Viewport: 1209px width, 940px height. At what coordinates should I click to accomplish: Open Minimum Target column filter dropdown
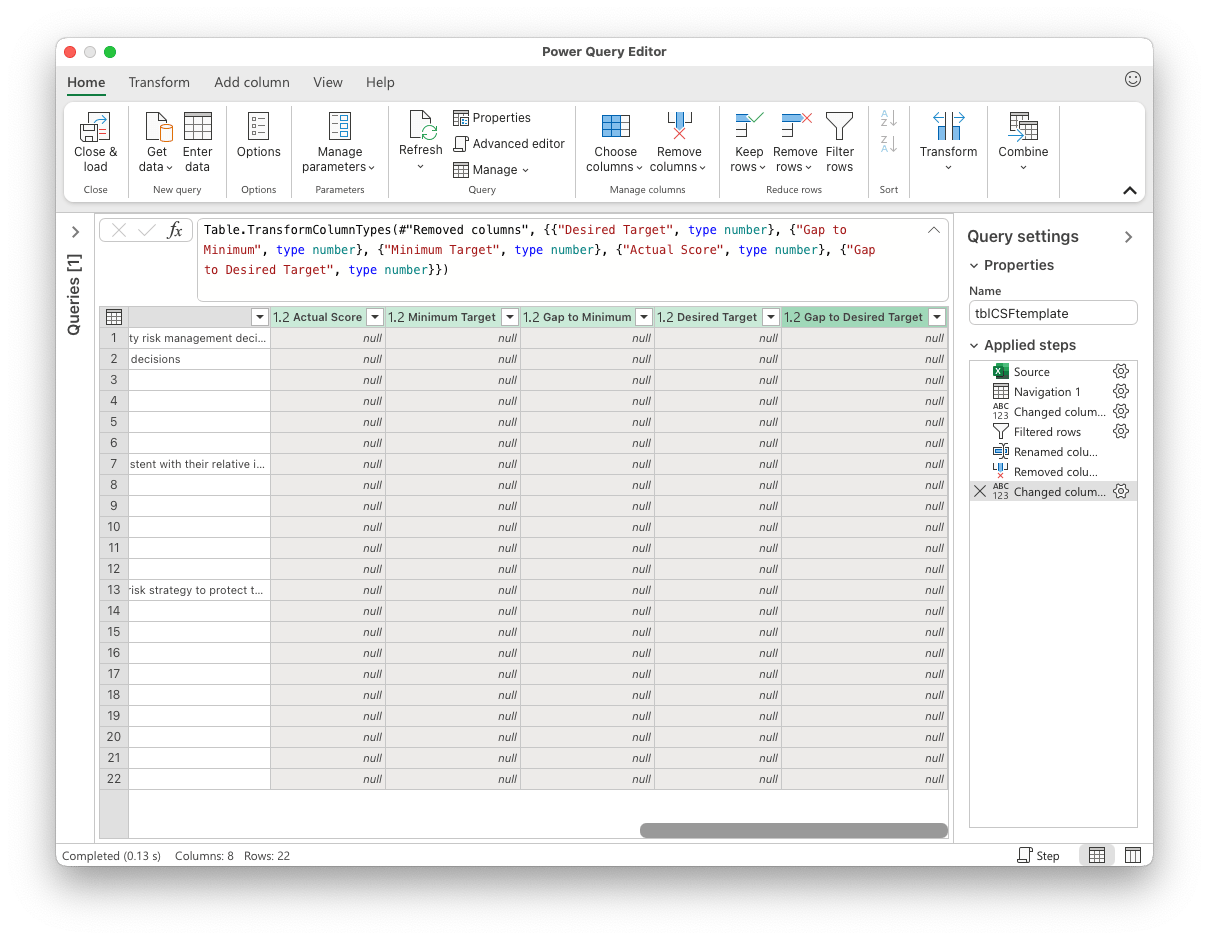click(x=509, y=317)
